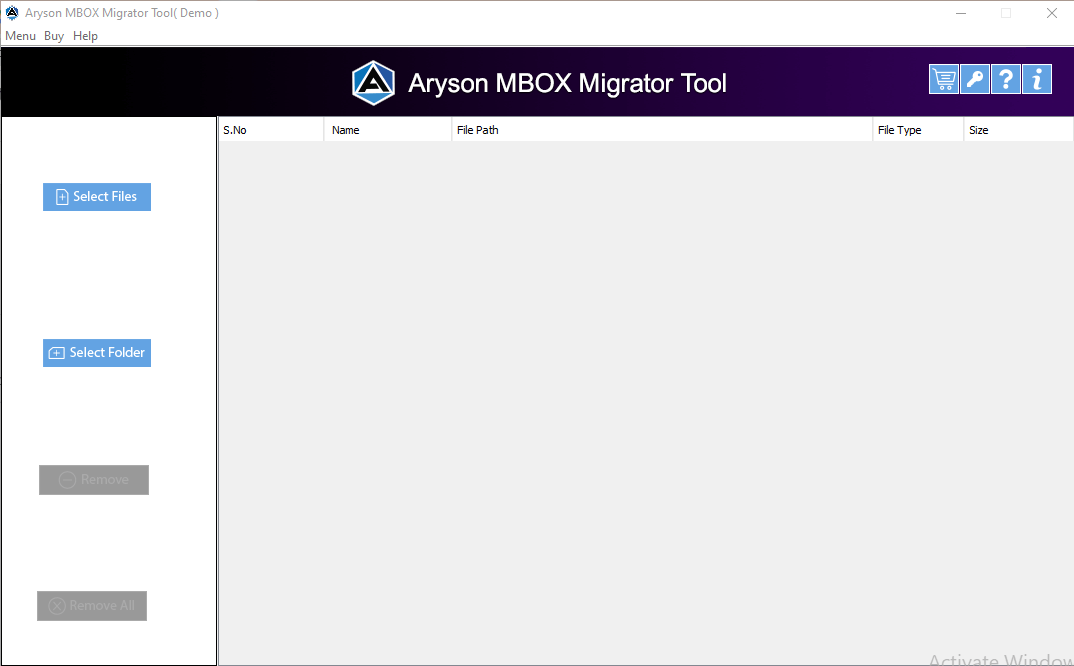
Task: Click the Select Files button
Action: point(97,197)
